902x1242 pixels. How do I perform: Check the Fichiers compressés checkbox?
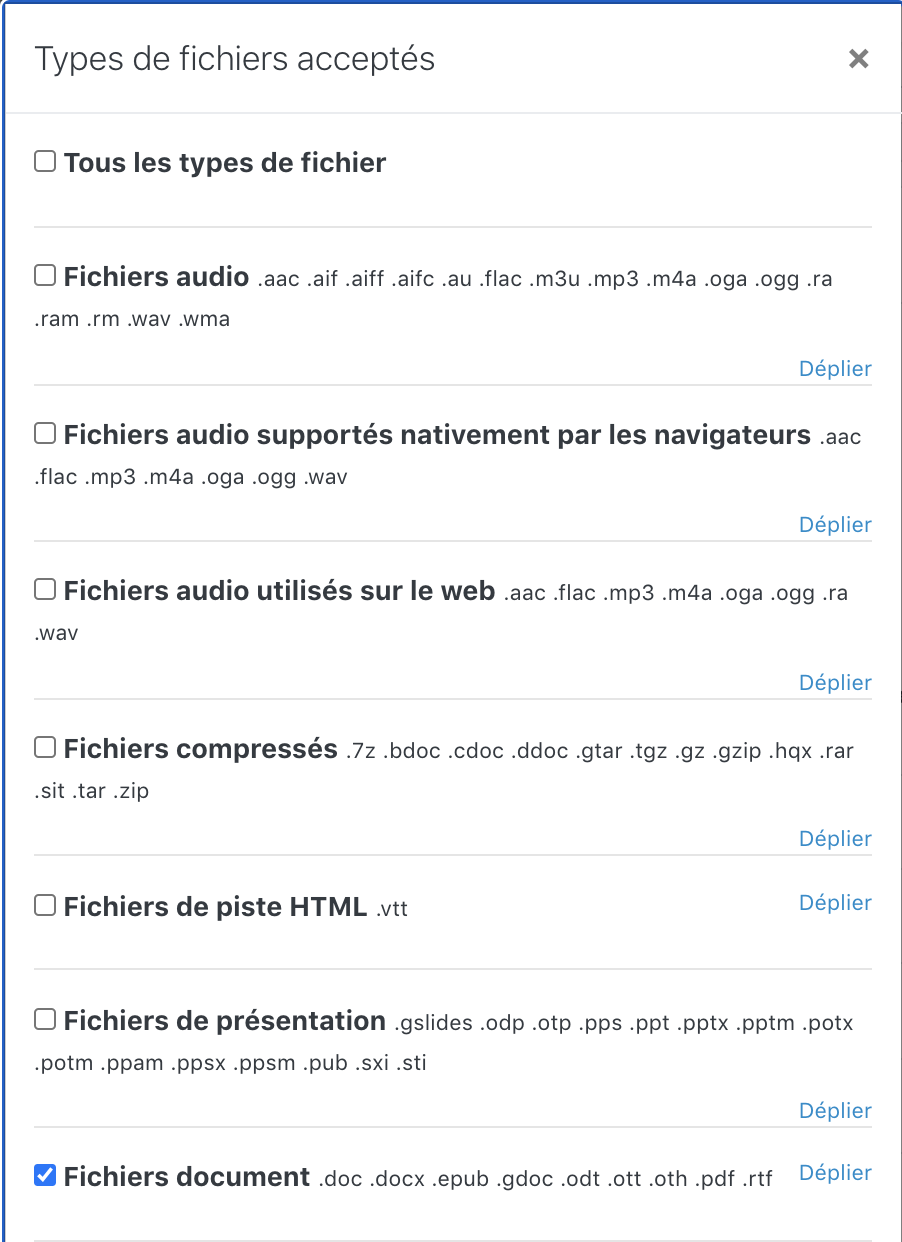point(45,747)
